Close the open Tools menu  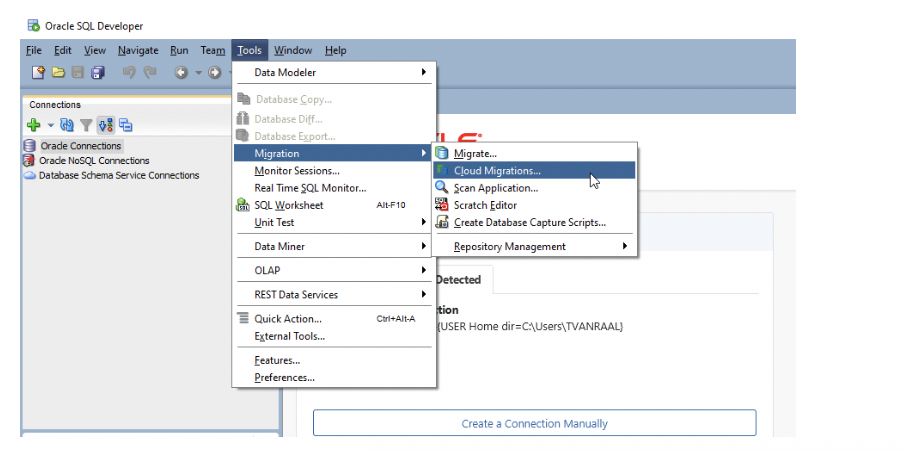click(250, 51)
